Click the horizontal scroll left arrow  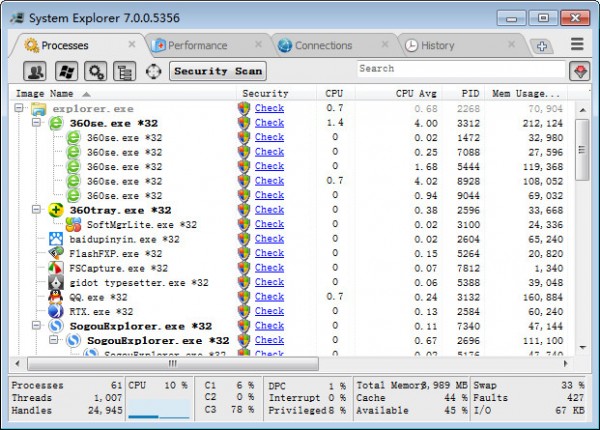17,363
